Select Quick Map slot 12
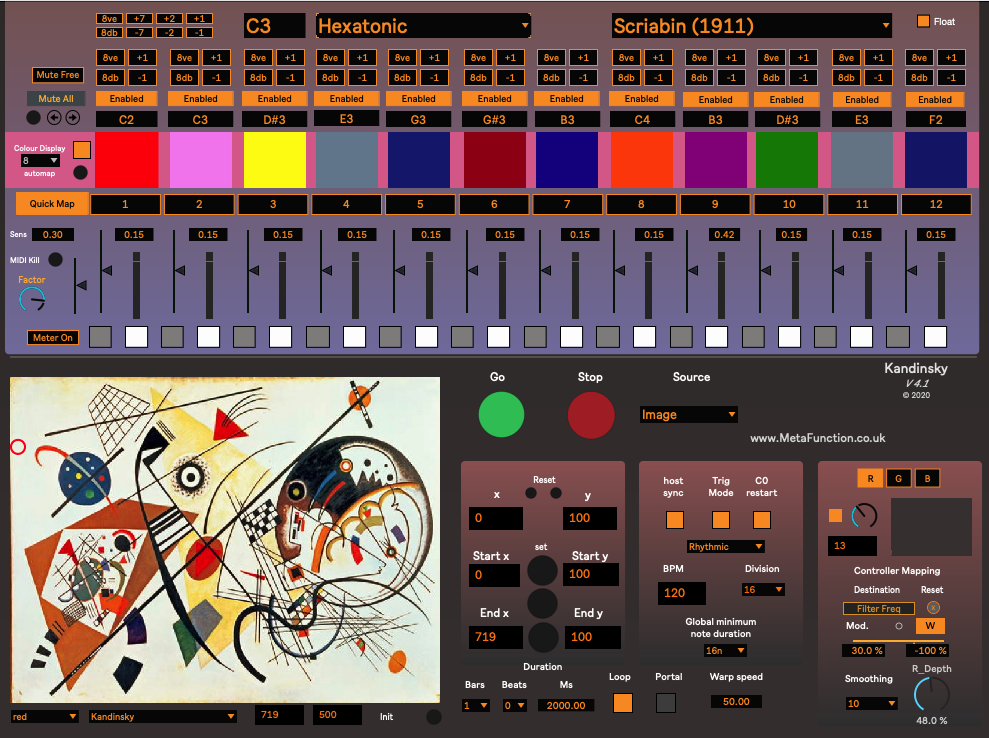989x738 pixels. tap(936, 204)
